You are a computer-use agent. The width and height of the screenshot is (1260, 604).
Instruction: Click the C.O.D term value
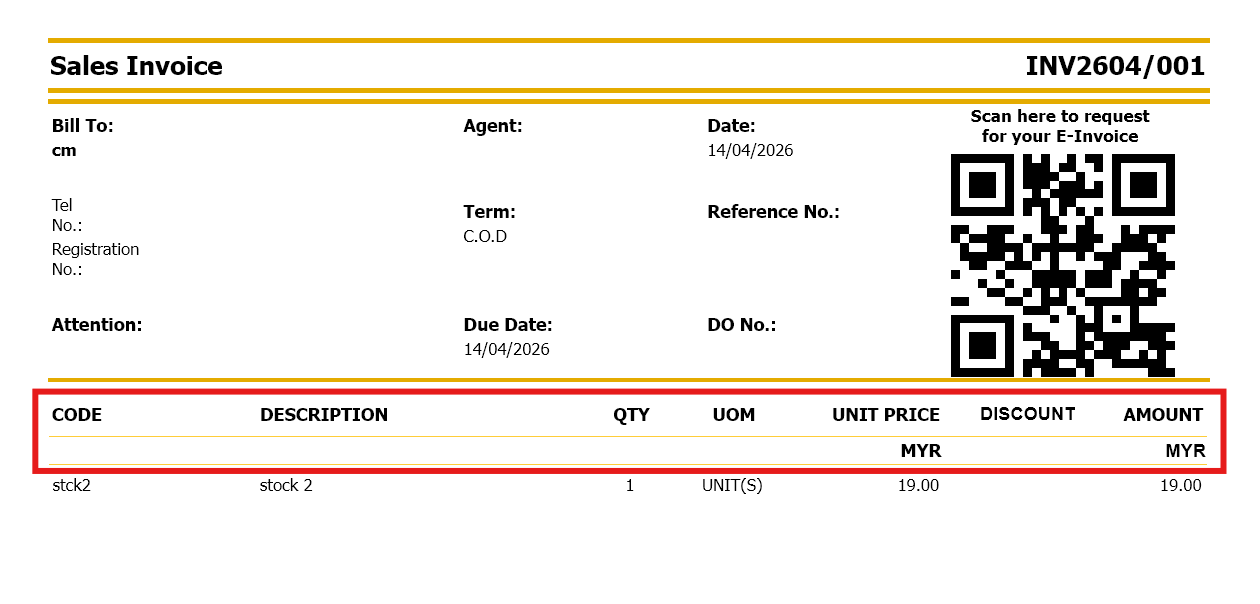pyautogui.click(x=485, y=237)
